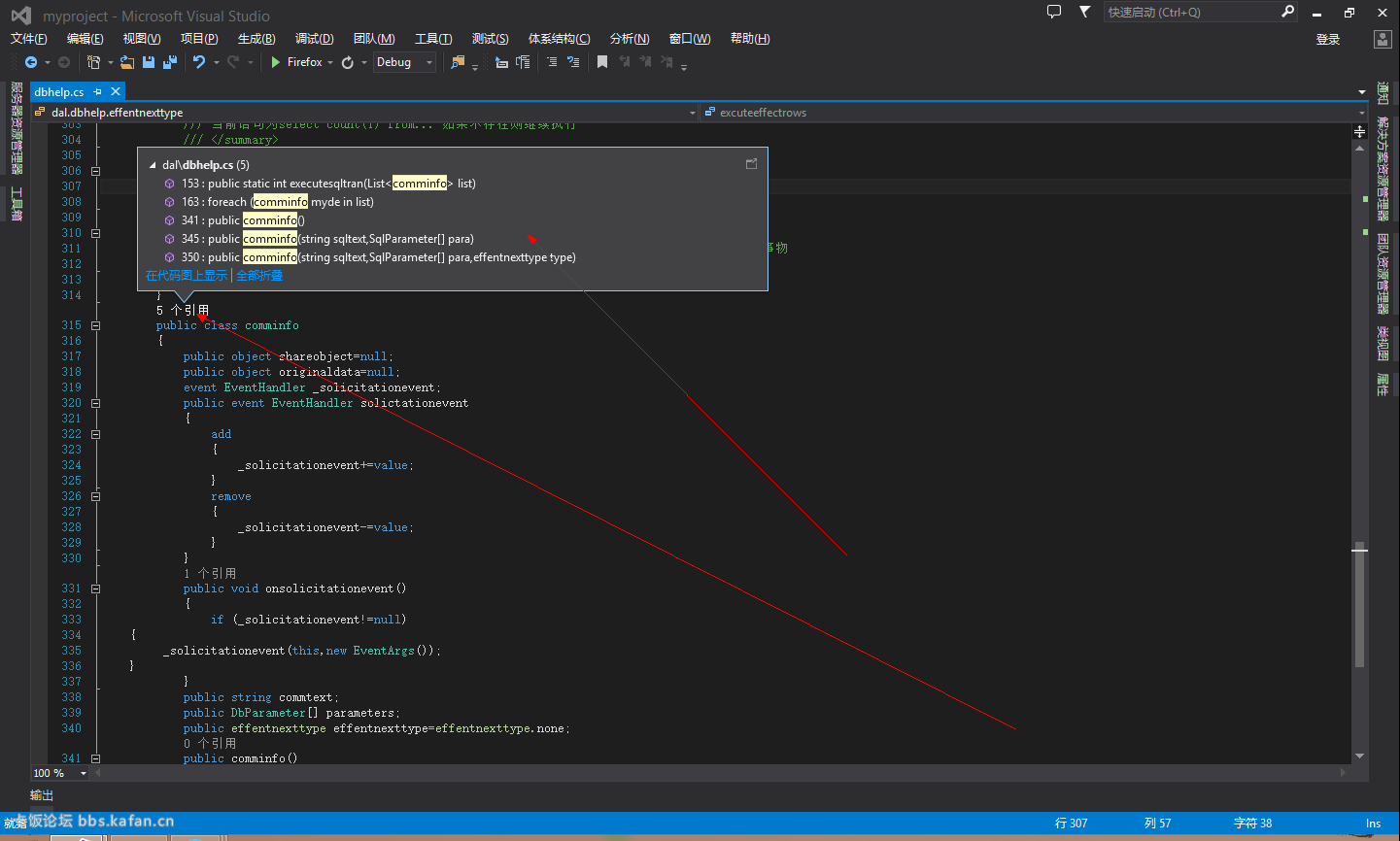The image size is (1400, 841).
Task: Create a new project via toolbar icon
Action: click(94, 62)
